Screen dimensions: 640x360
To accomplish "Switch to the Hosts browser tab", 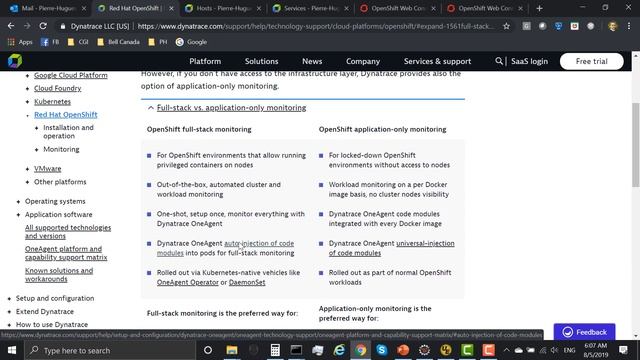I will [223, 8].
